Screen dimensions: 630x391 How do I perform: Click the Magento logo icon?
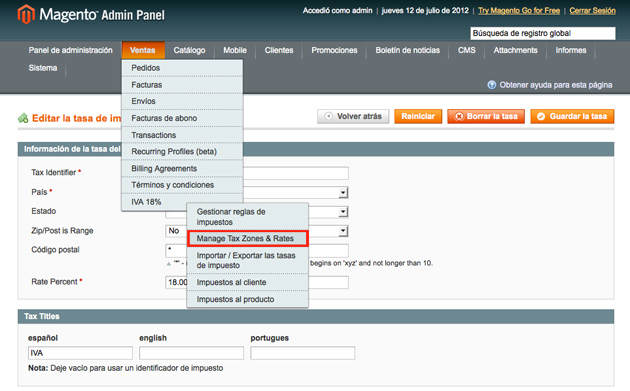pyautogui.click(x=26, y=14)
